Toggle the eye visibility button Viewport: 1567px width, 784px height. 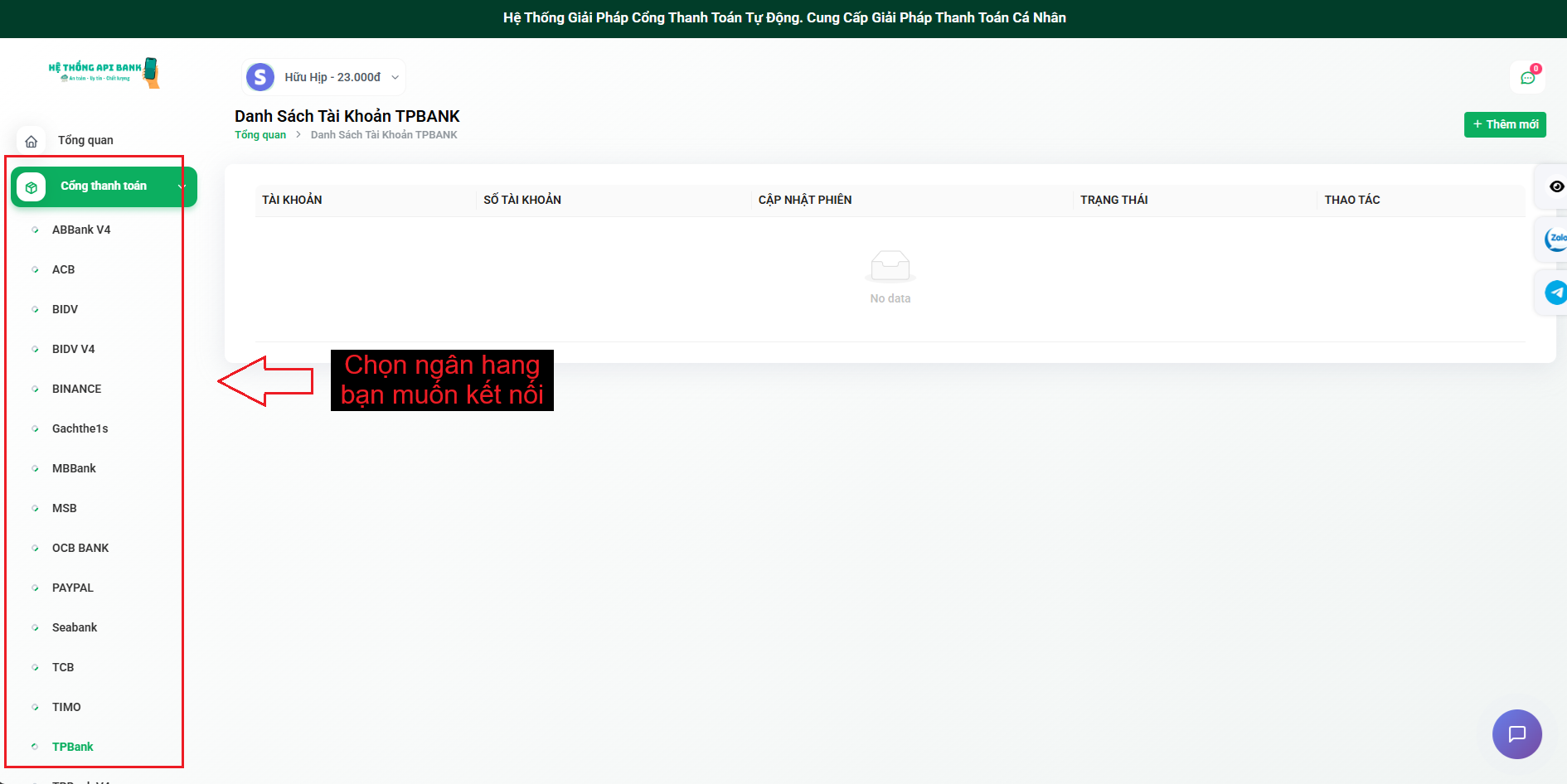tap(1556, 186)
